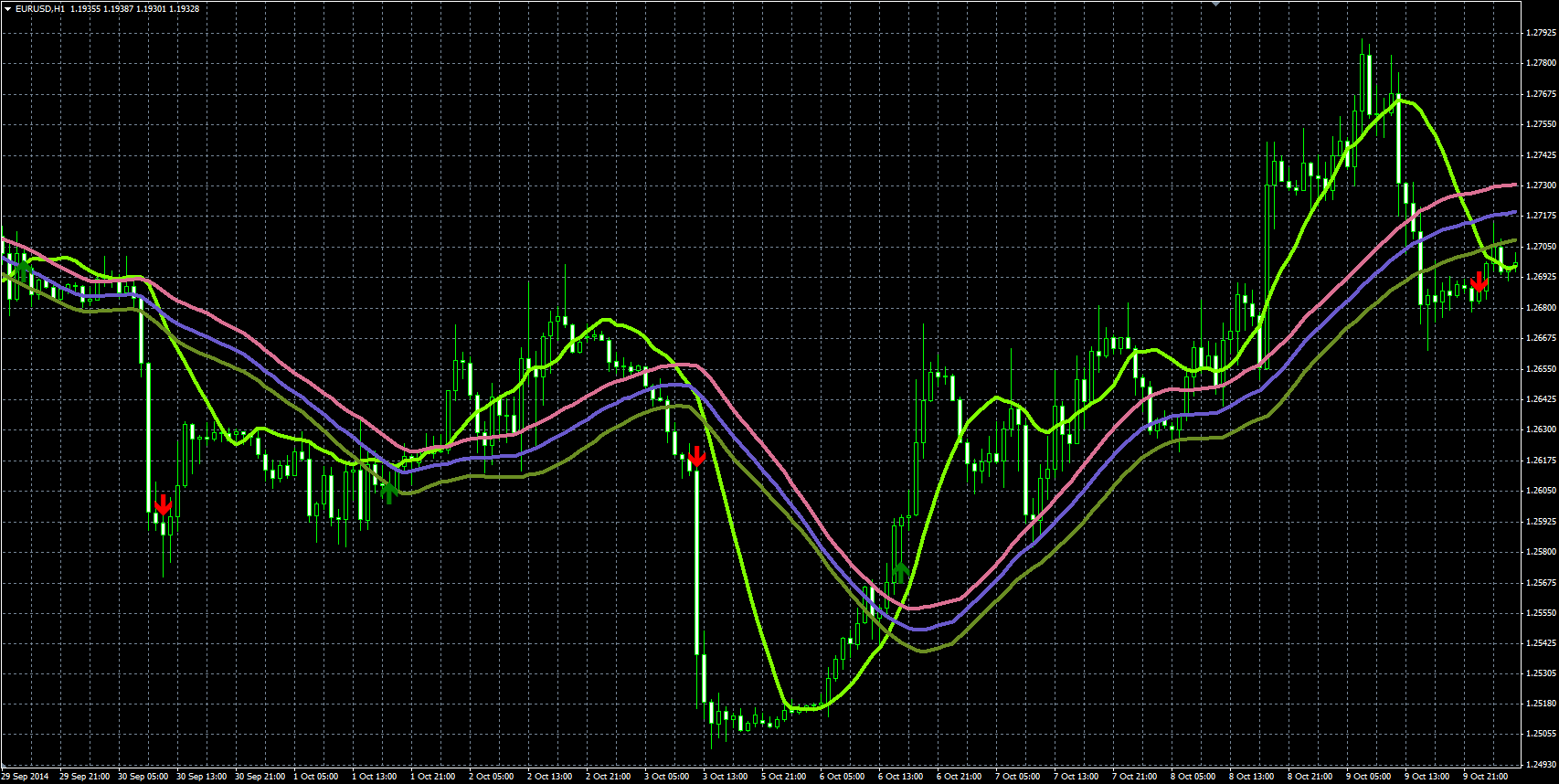
Task: Click the 1.27675 price scale label
Action: 1541,94
